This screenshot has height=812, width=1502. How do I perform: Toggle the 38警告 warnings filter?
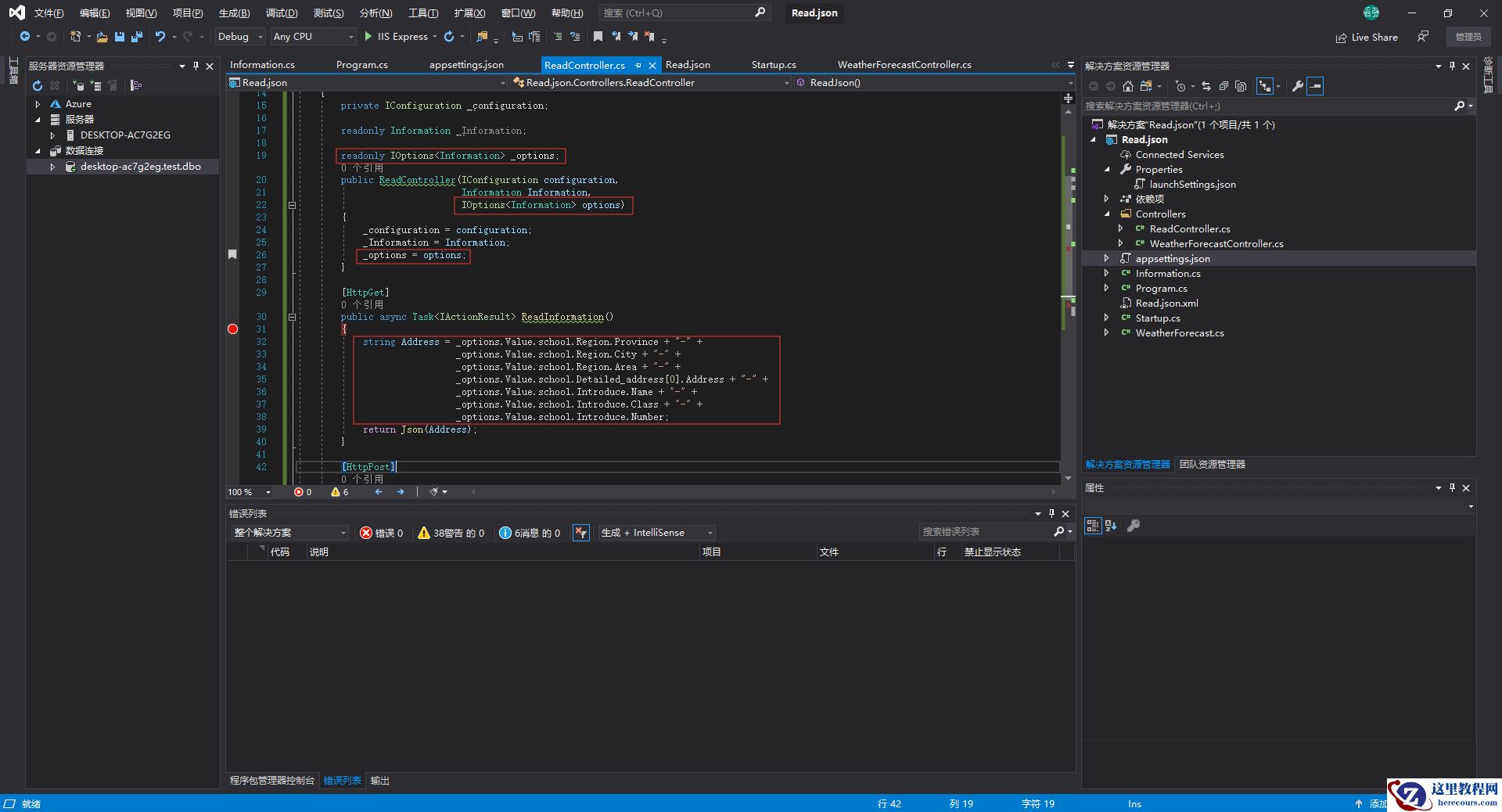(x=451, y=533)
